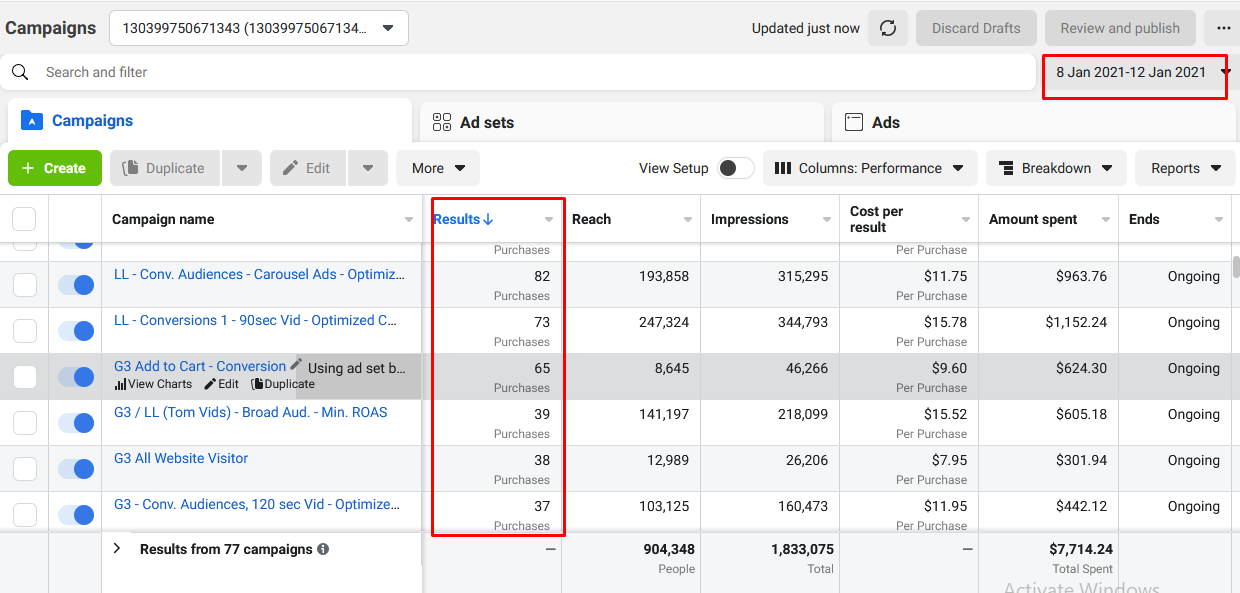
Task: Click Duplicate icon under G3 Add to Cart row
Action: click(258, 384)
